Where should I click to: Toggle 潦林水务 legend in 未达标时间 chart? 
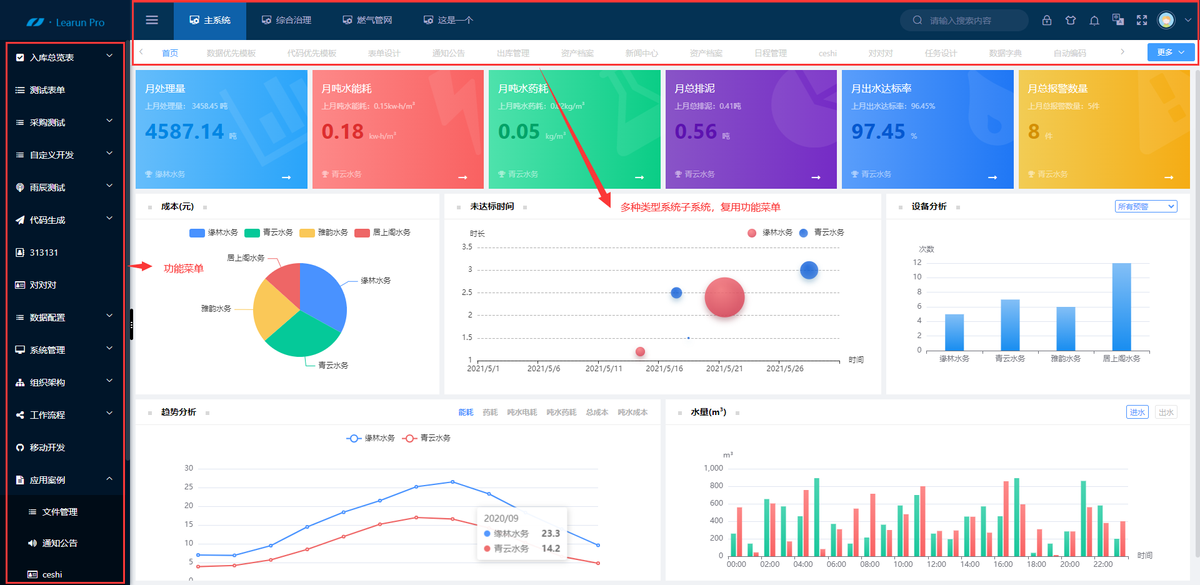(x=769, y=232)
